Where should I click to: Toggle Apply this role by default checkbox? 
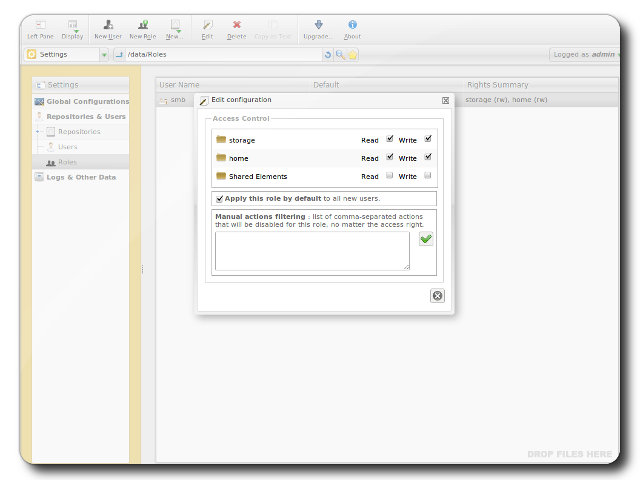219,198
